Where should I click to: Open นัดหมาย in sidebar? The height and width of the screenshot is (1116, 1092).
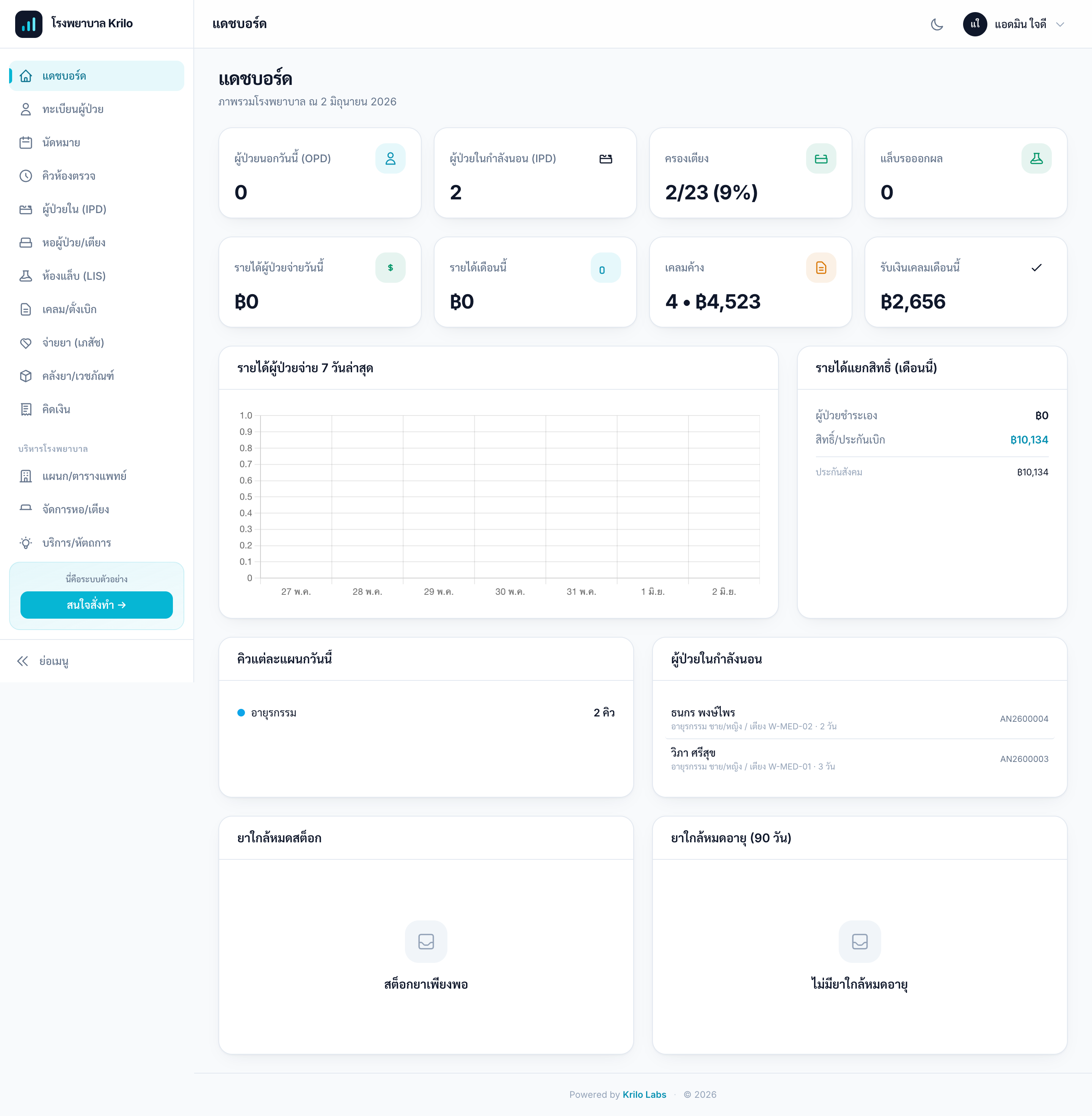(97, 142)
